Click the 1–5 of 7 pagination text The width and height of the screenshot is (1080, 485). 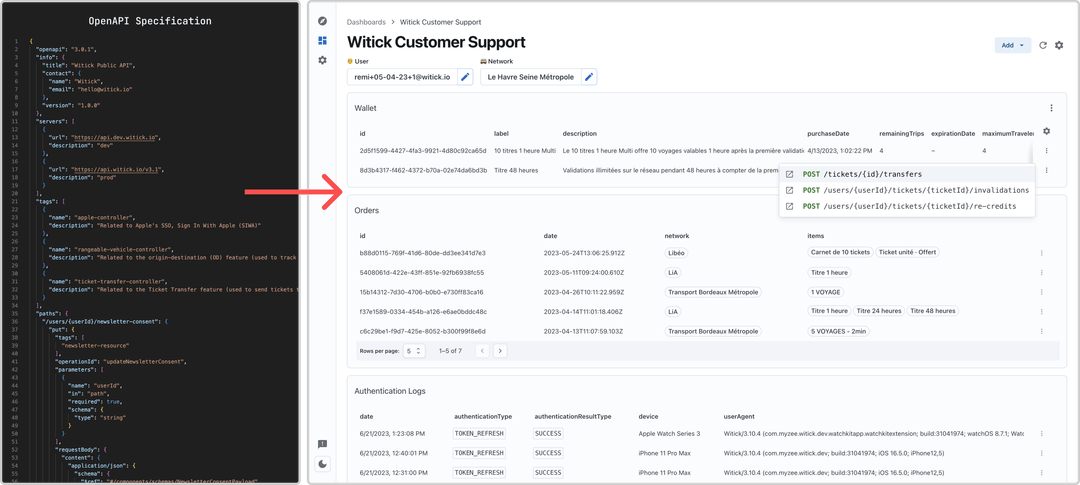click(x=450, y=351)
